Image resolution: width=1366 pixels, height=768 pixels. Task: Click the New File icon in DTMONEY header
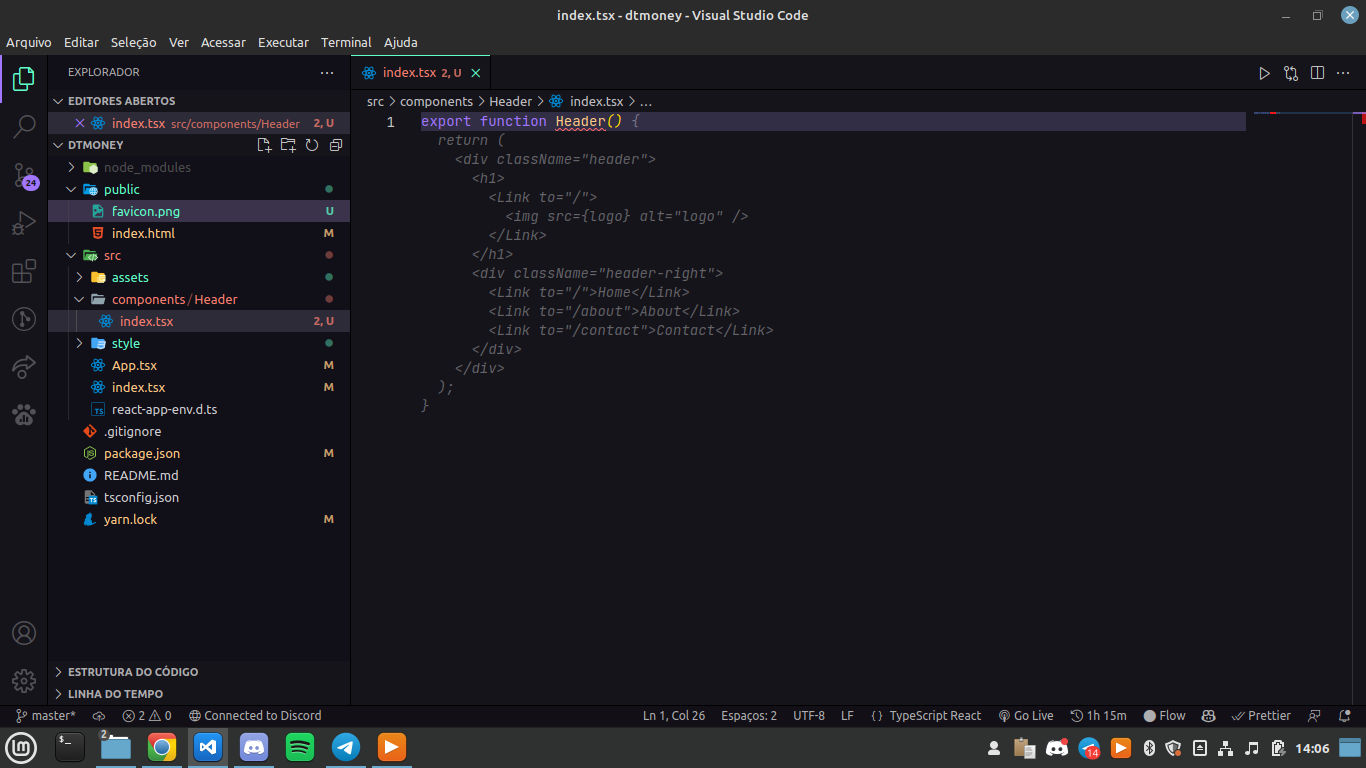click(x=264, y=145)
